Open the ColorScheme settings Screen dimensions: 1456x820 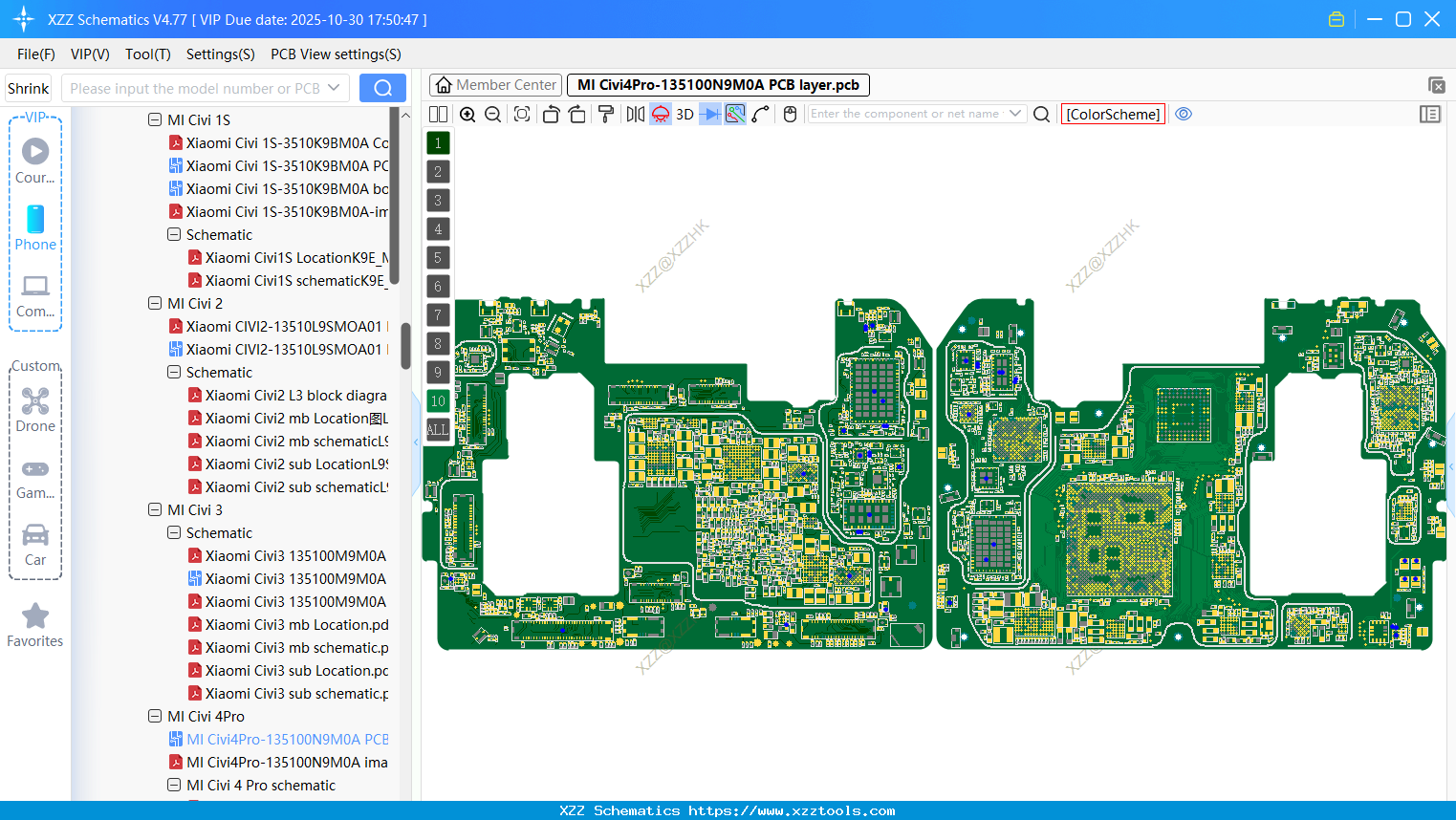click(1112, 114)
